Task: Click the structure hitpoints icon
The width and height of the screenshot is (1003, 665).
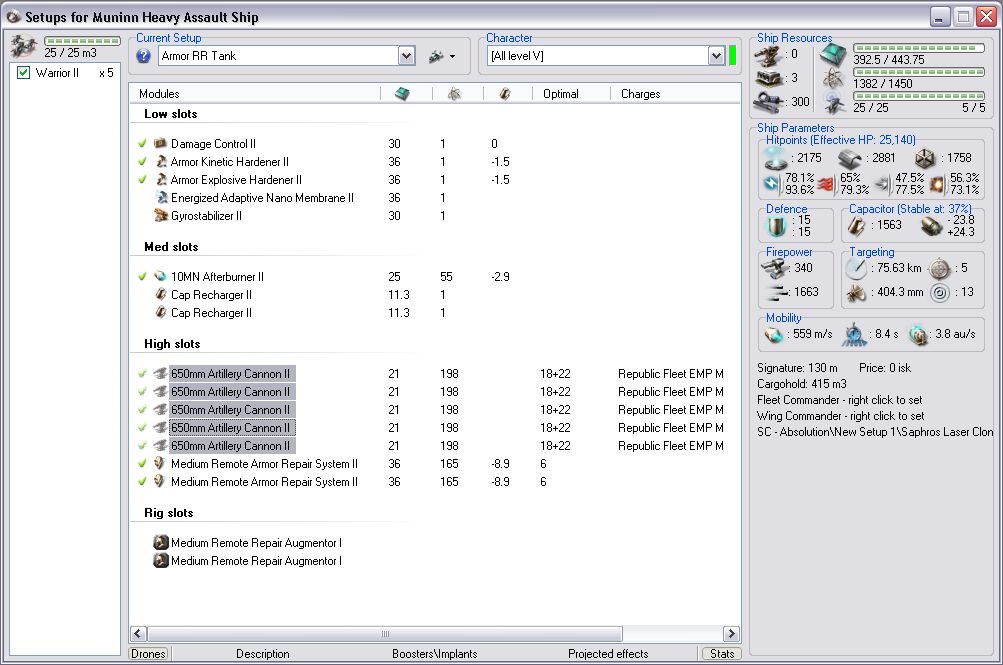Action: pos(925,158)
